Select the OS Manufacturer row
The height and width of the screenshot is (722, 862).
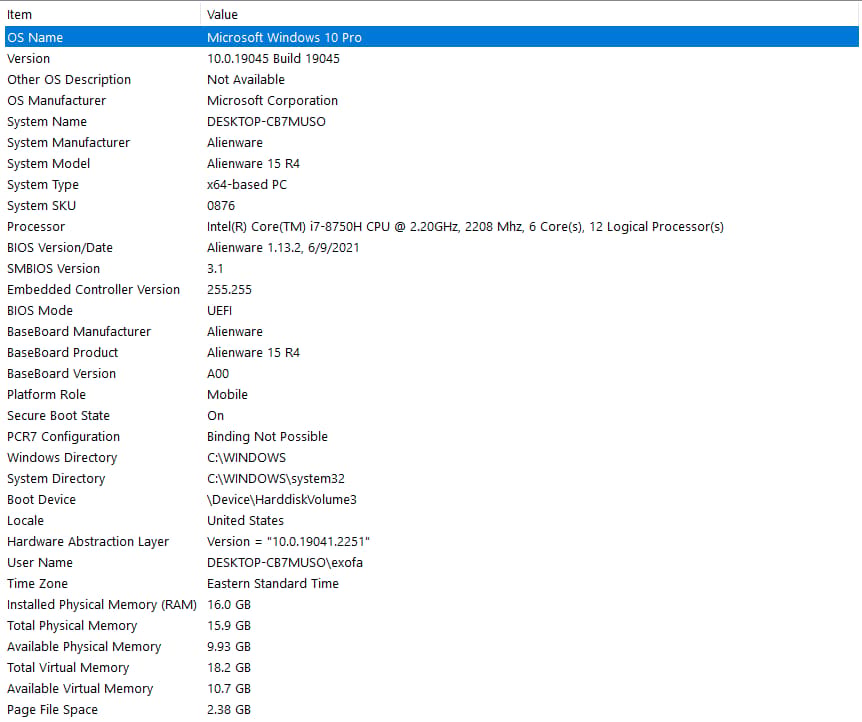pyautogui.click(x=432, y=101)
